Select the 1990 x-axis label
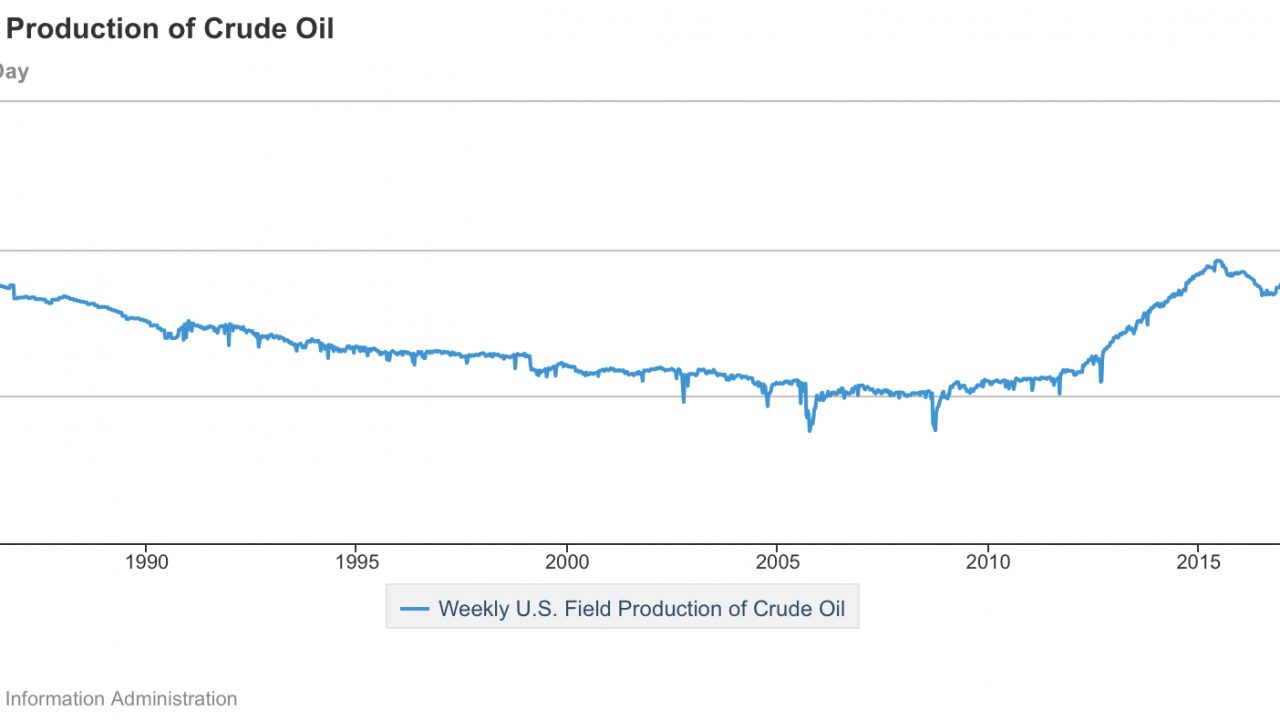This screenshot has width=1280, height=720. (x=147, y=563)
